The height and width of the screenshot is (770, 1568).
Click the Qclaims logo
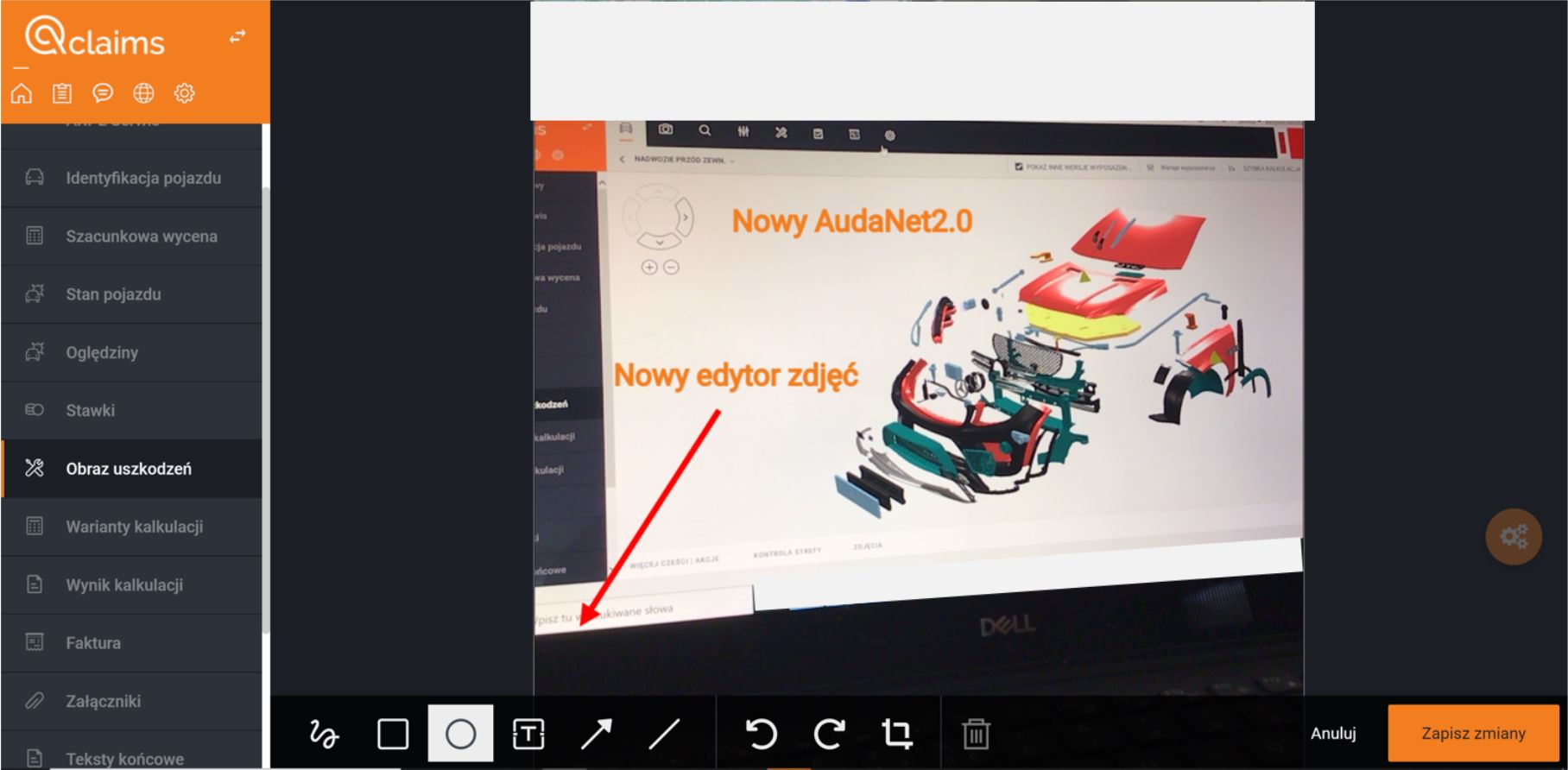pyautogui.click(x=94, y=39)
